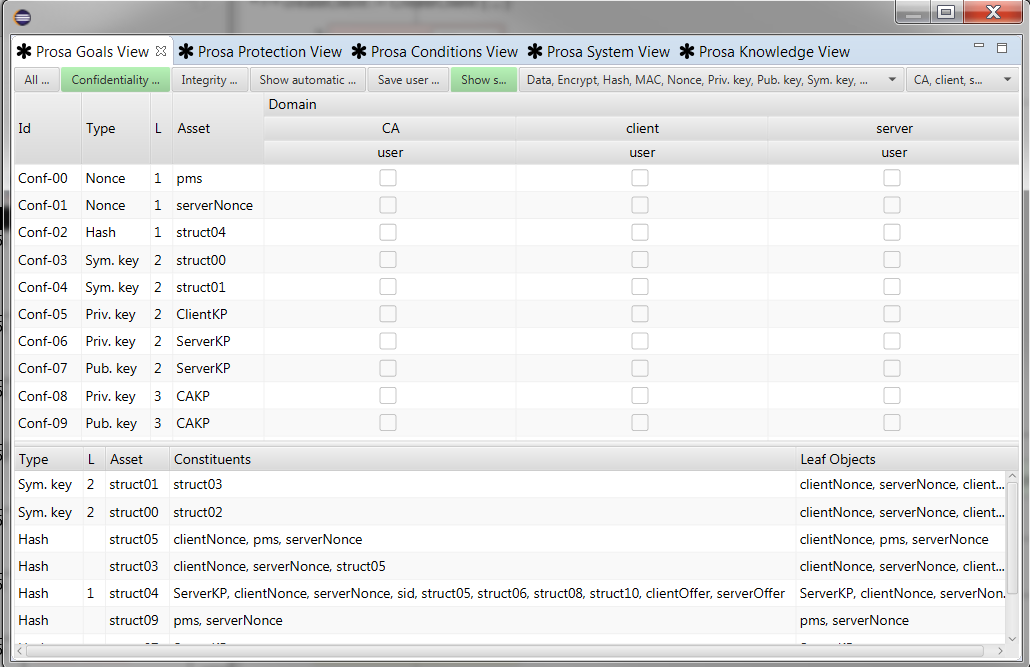Click the Prosa Conditions View asterisk icon
1030x667 pixels.
tap(359, 52)
